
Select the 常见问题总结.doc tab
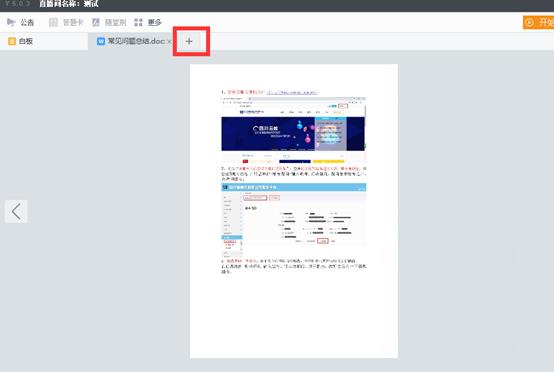click(x=131, y=41)
